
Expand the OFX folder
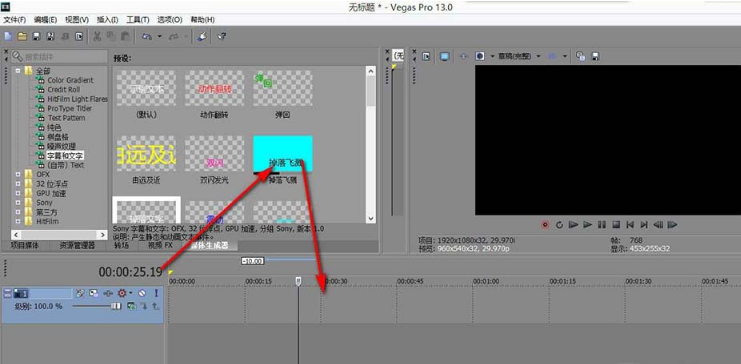coord(18,174)
